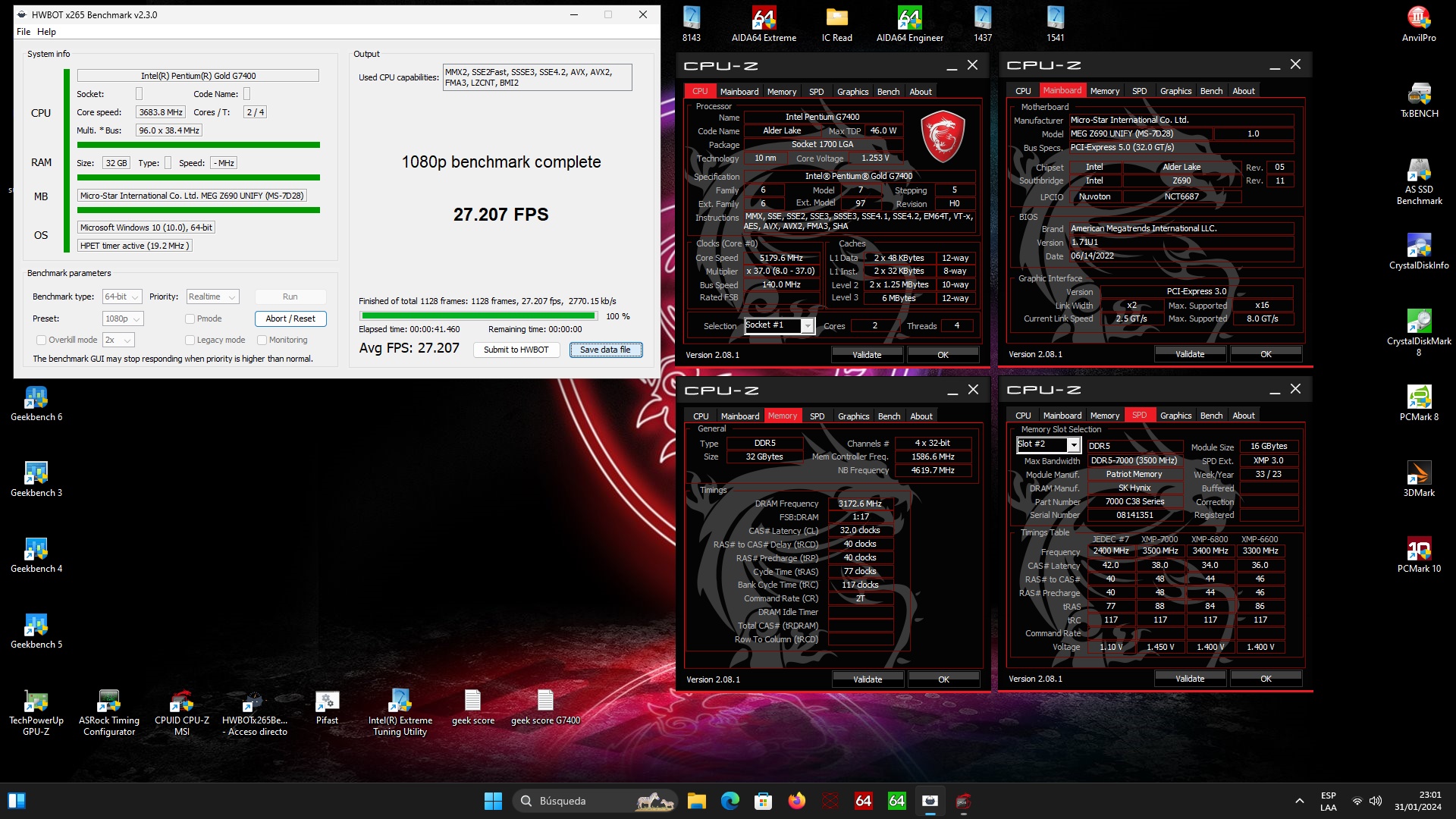Open the Preset 1080p dropdown
Screen dimensions: 1456x819
(123, 319)
